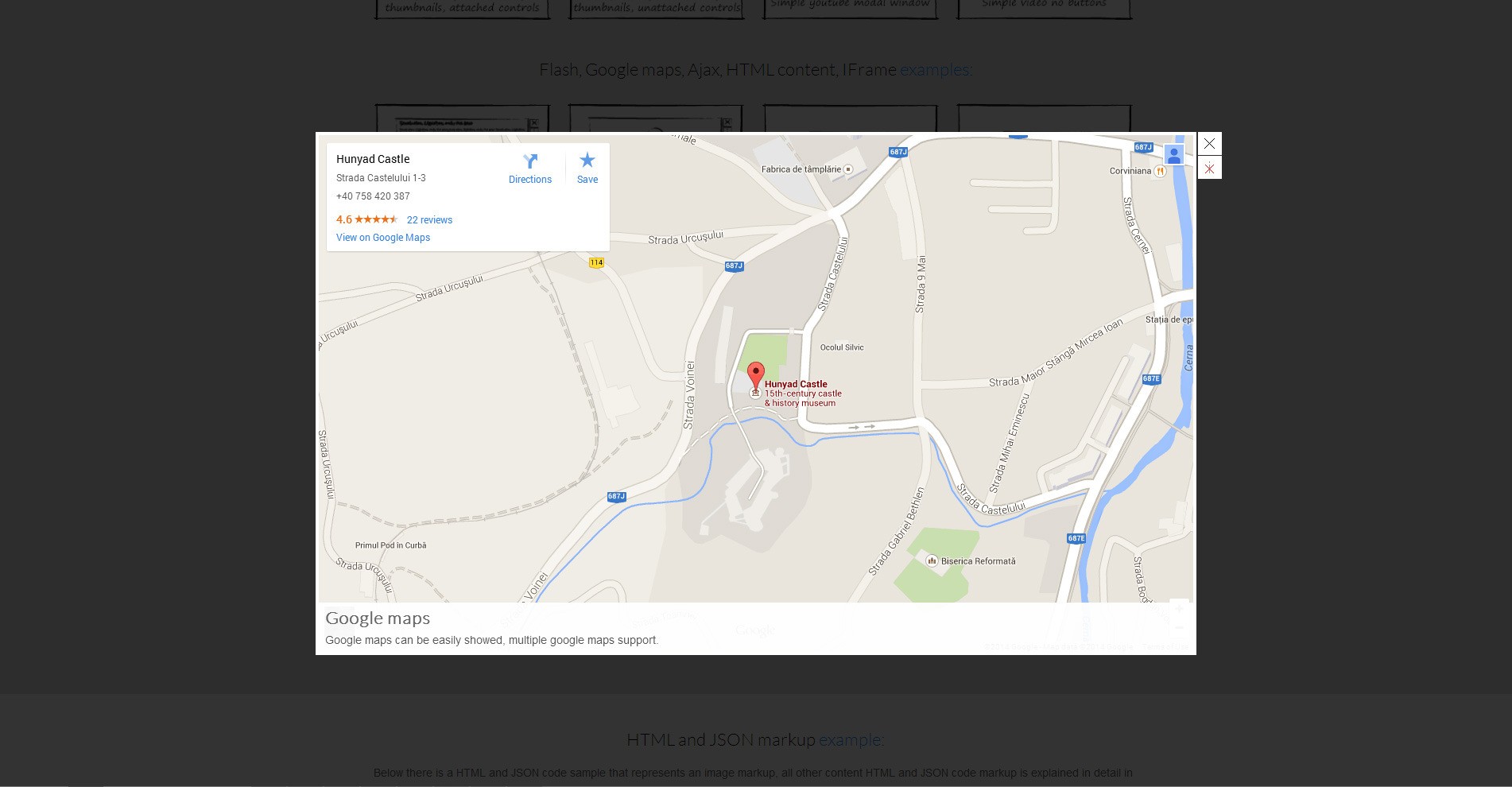Click the museum icon beside Hunyad Castle label
1512x787 pixels.
[x=755, y=393]
